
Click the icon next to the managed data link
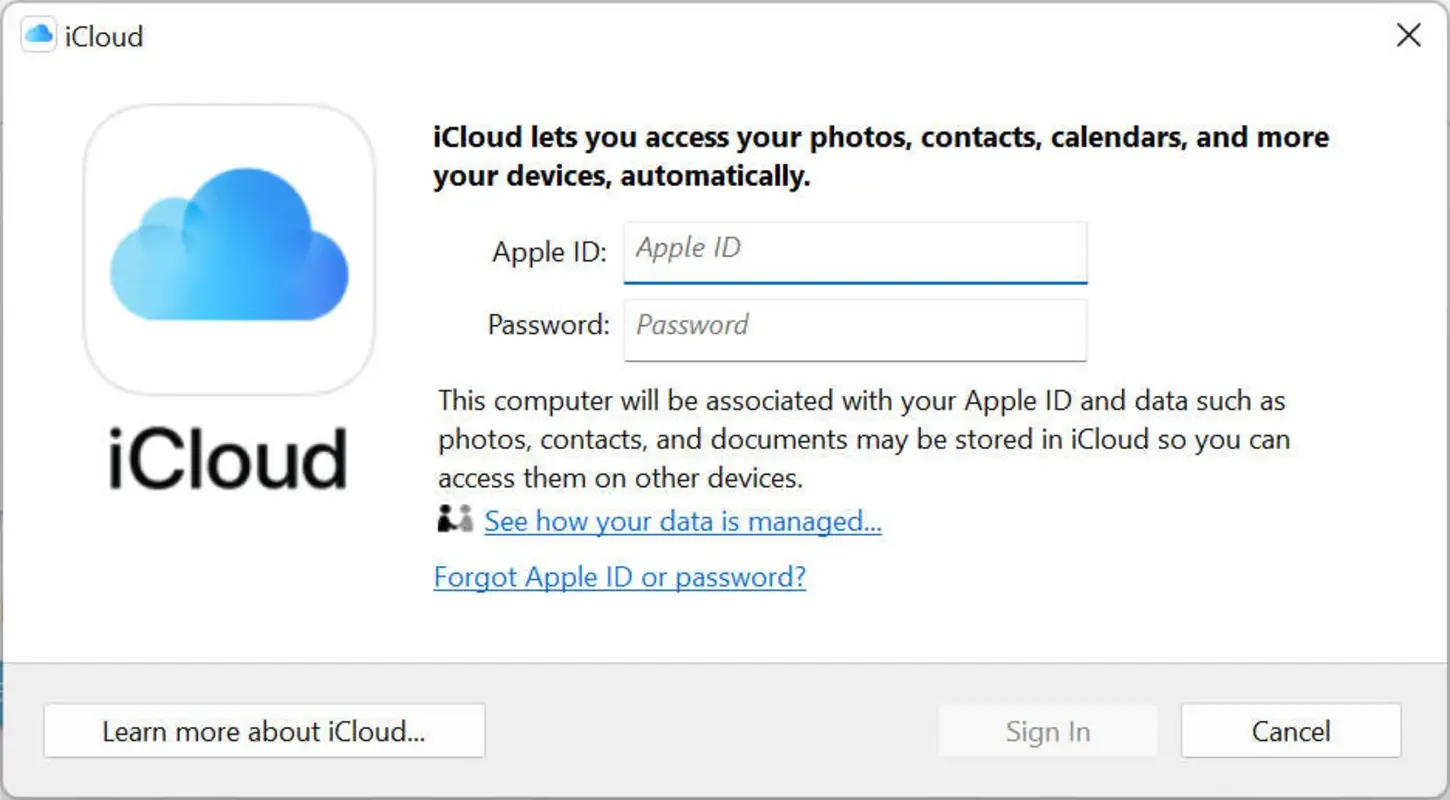(453, 518)
